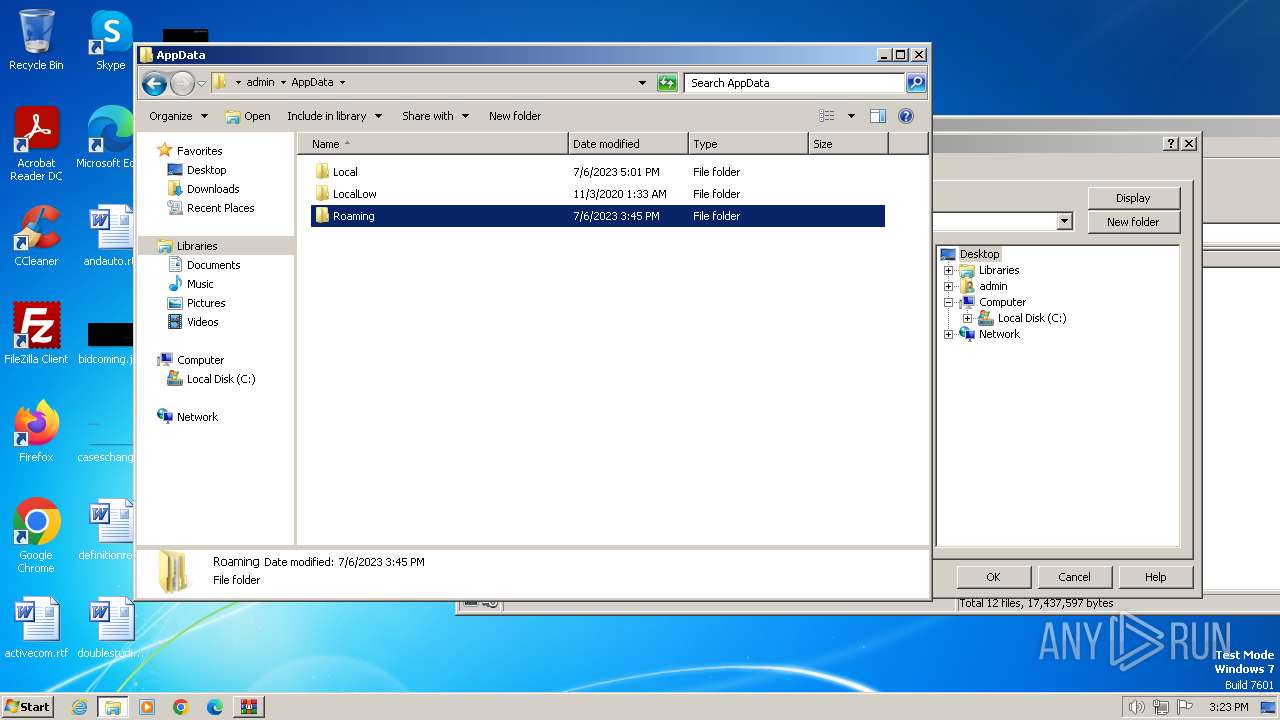
Task: Expand the Libraries node in dialog tree
Action: 949,270
